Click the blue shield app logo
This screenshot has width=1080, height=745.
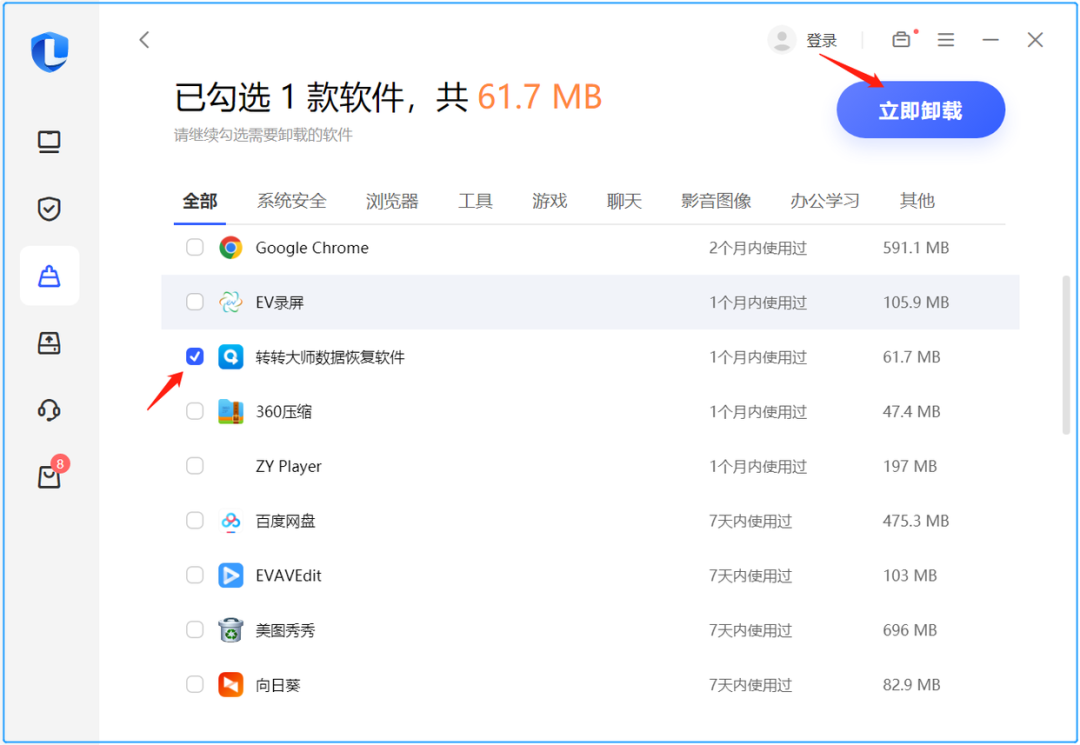pos(50,52)
